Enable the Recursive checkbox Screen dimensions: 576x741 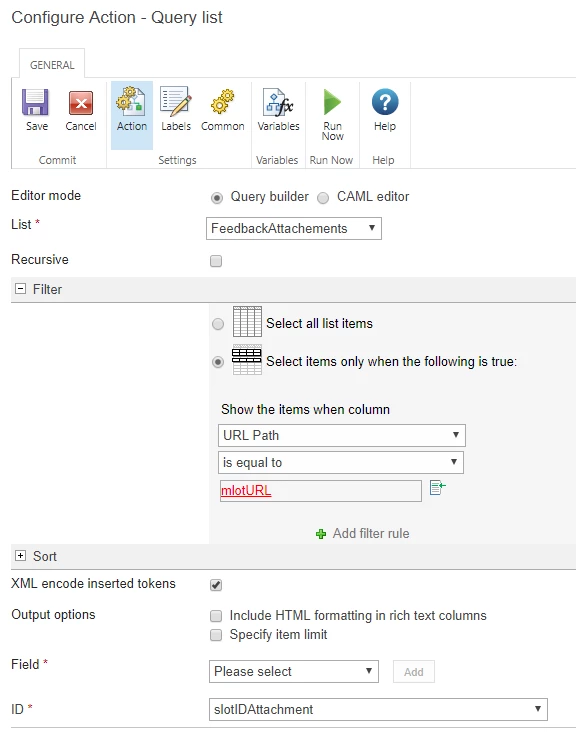coord(216,261)
